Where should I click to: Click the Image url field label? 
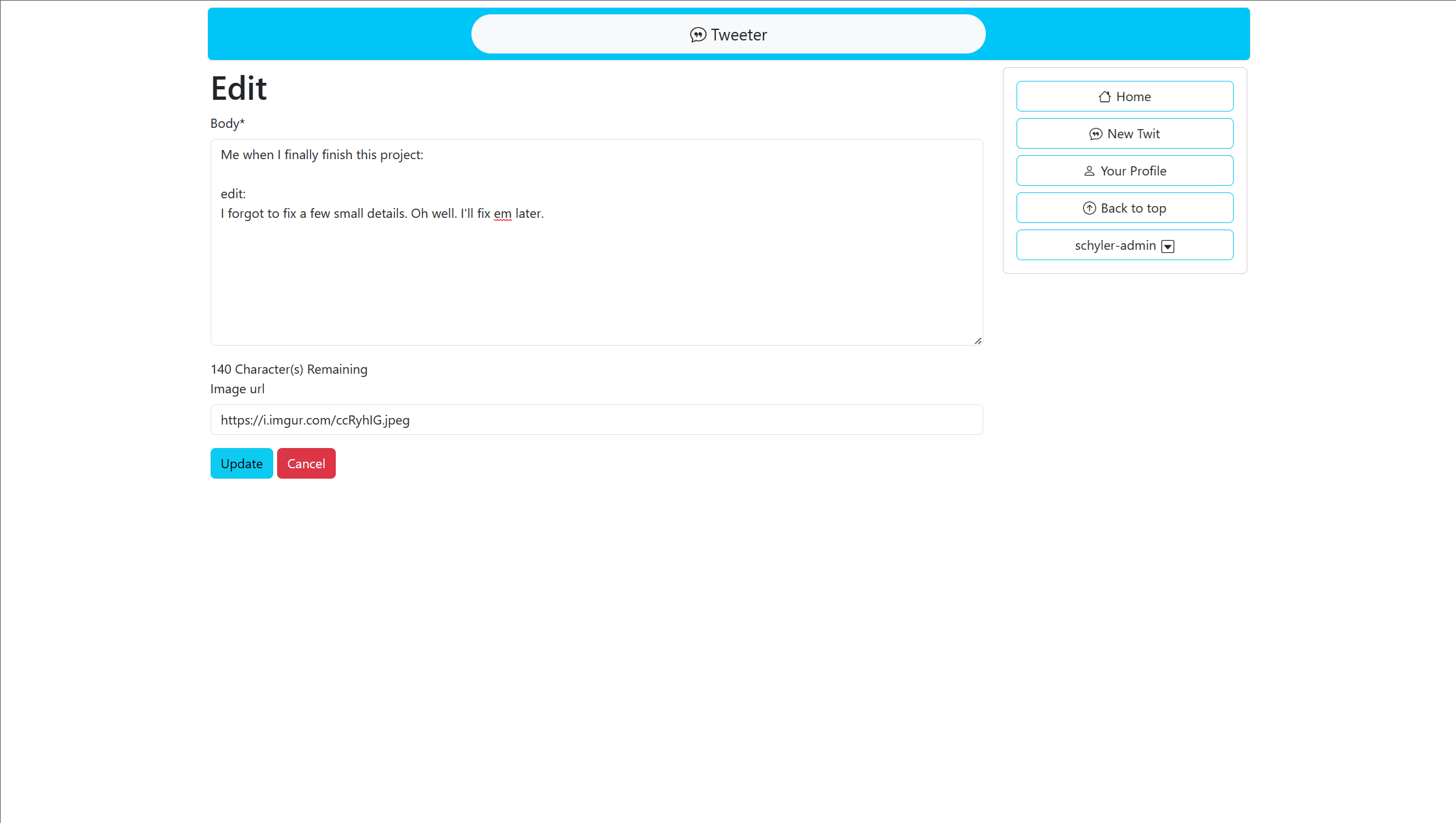[x=237, y=389]
